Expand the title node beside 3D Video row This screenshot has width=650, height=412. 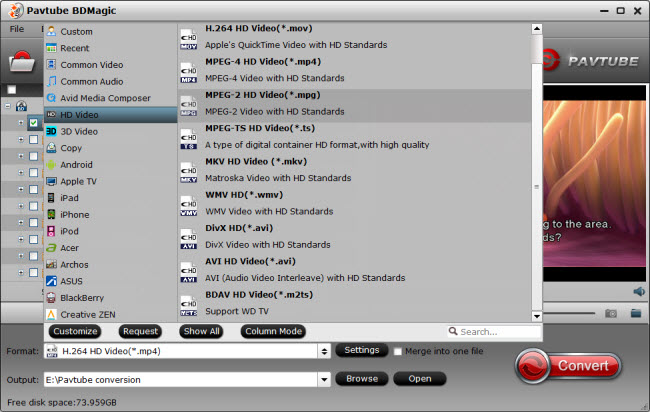pos(21,139)
